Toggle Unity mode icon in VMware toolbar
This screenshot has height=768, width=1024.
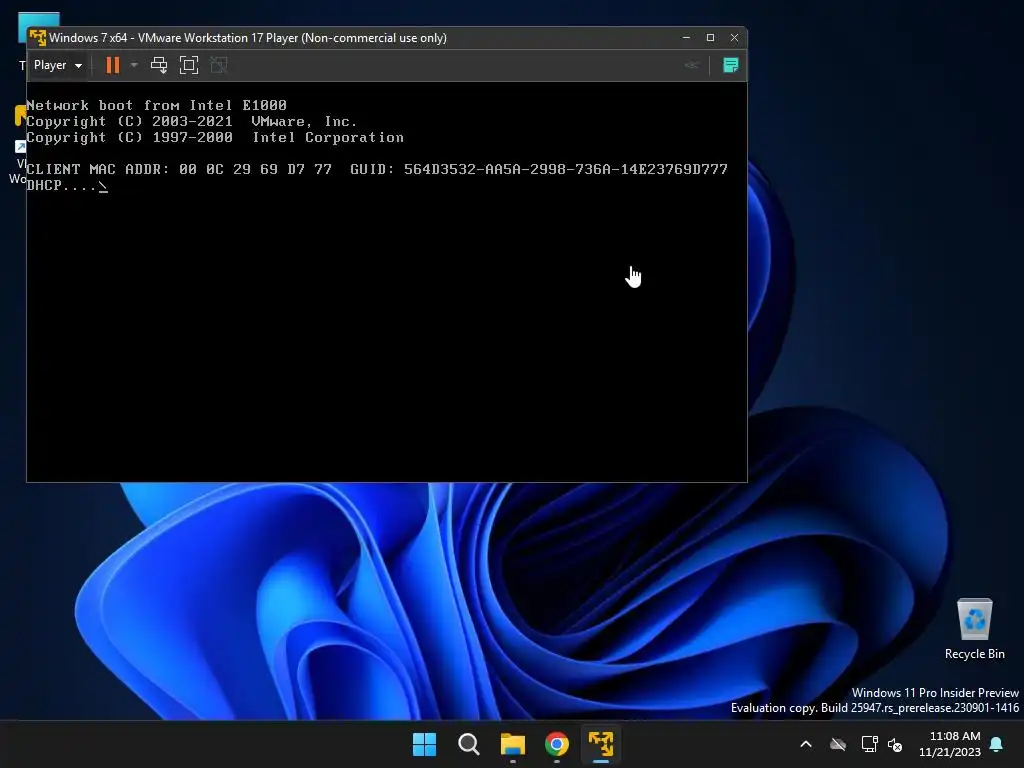[219, 65]
